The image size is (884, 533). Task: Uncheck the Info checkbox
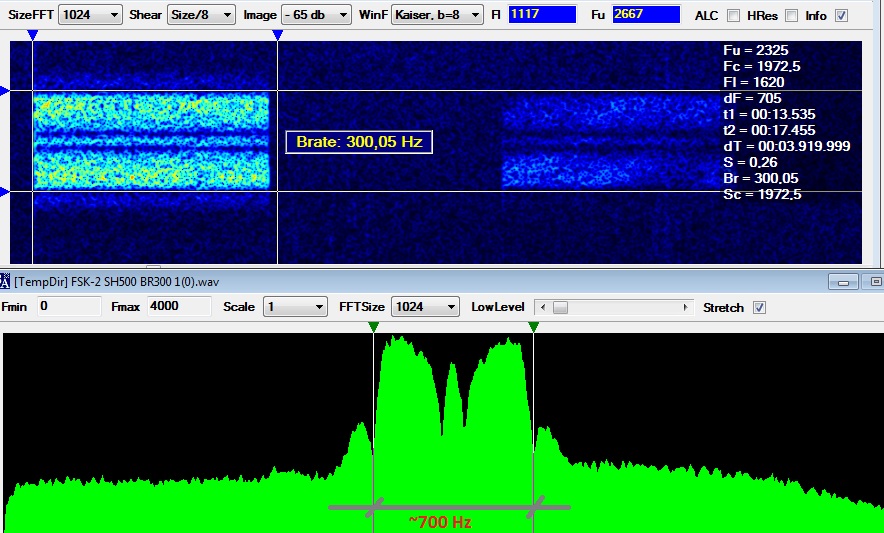coord(841,16)
